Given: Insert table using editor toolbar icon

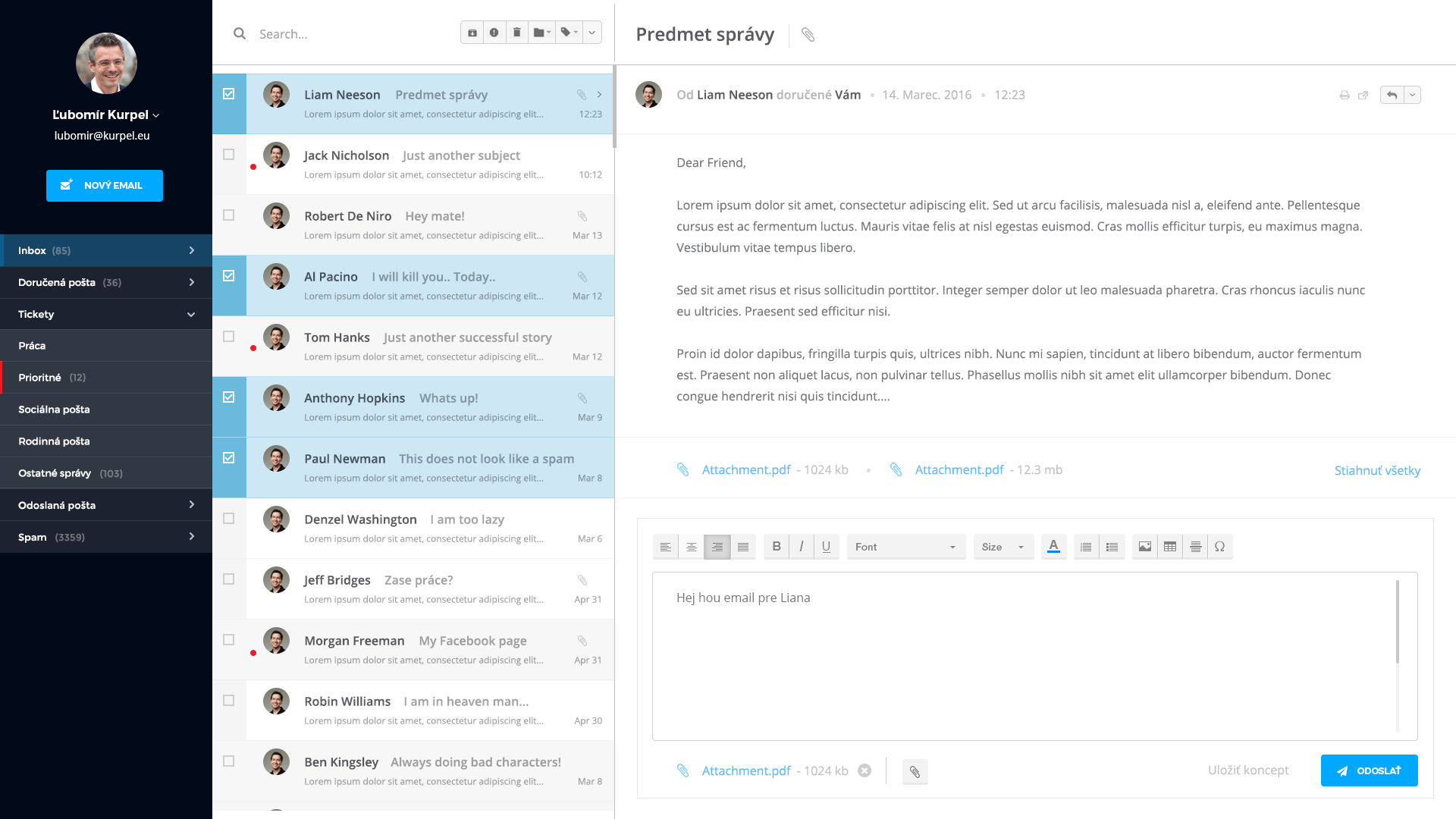Looking at the screenshot, I should [1170, 547].
